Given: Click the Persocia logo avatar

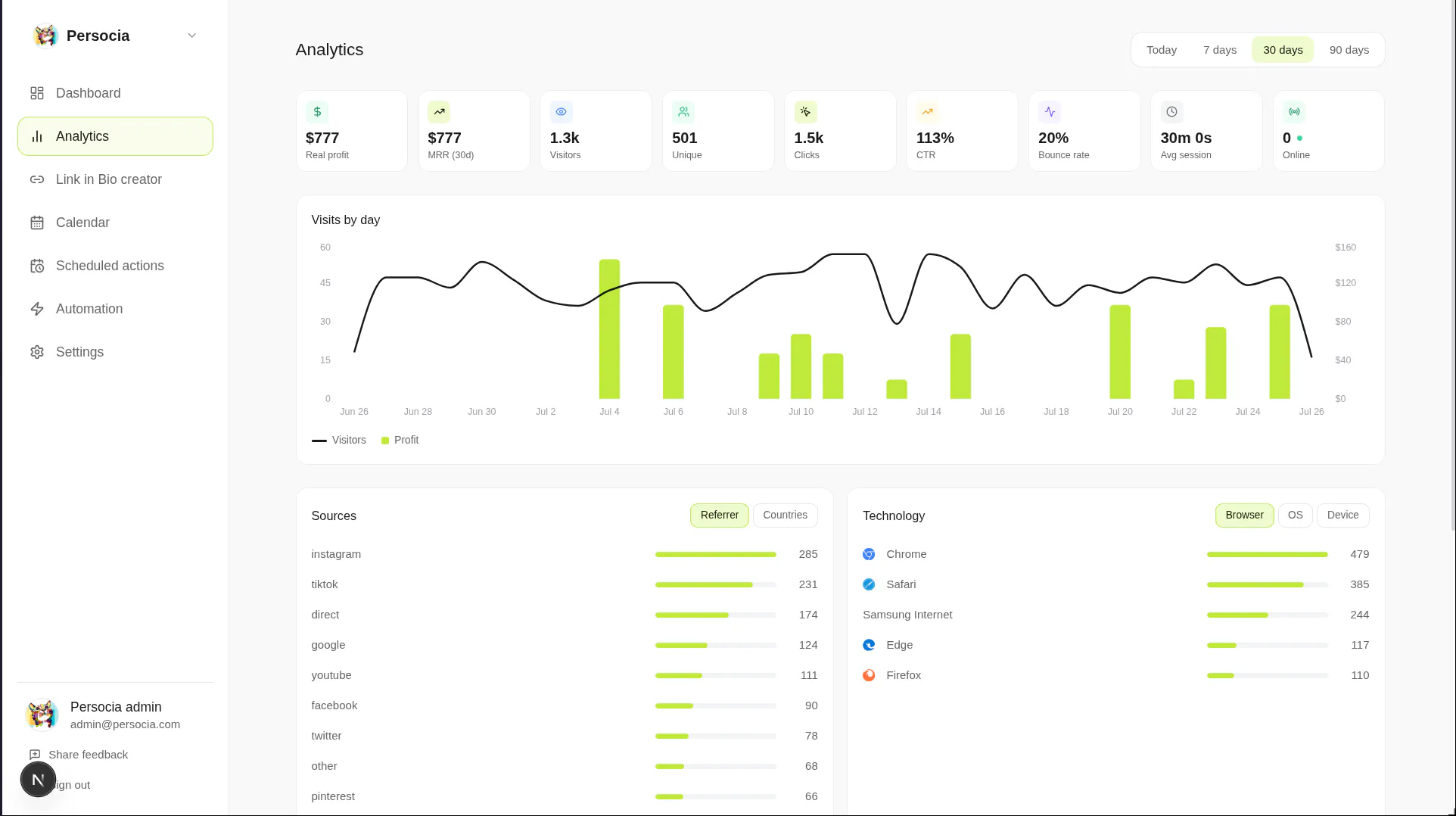Looking at the screenshot, I should (x=45, y=36).
